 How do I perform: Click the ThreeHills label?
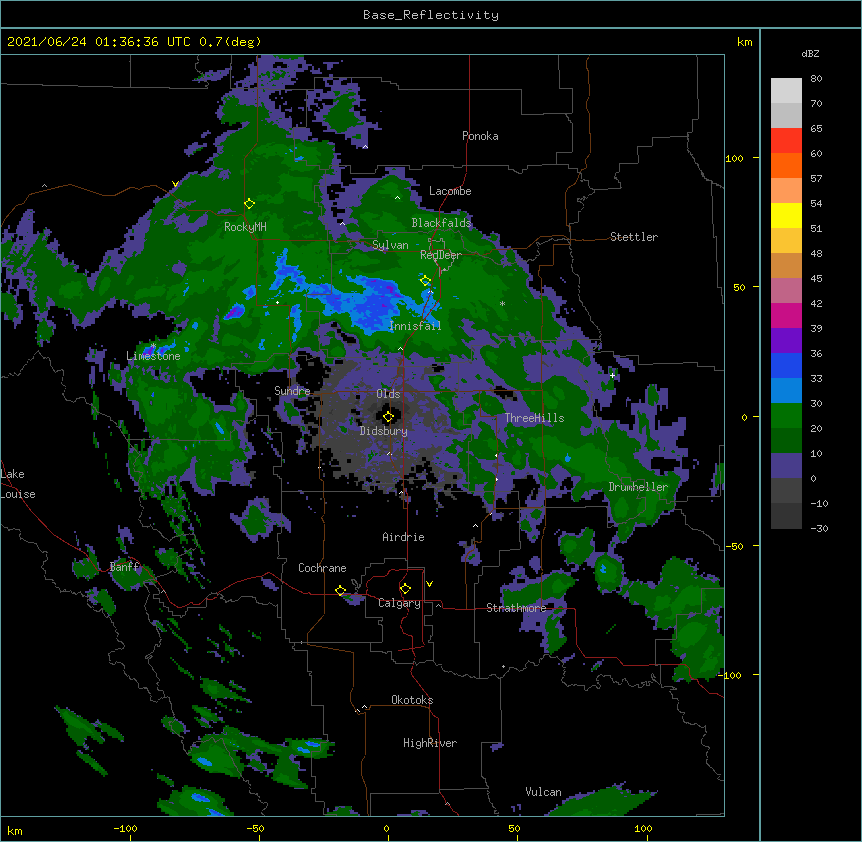(534, 418)
